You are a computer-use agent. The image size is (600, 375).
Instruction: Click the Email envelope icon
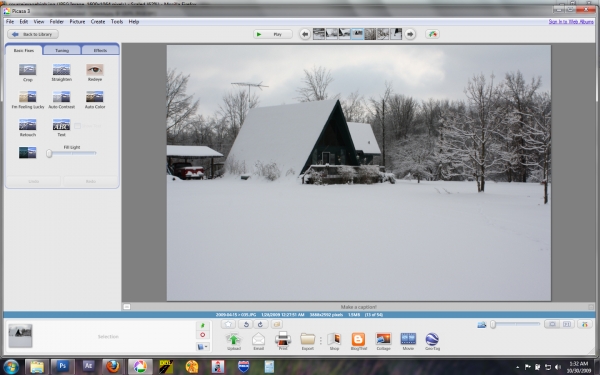click(x=258, y=339)
